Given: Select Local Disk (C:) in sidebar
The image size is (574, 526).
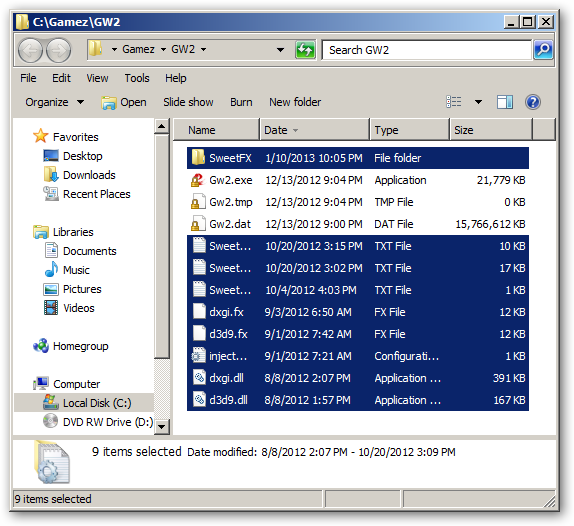Looking at the screenshot, I should click(x=84, y=403).
